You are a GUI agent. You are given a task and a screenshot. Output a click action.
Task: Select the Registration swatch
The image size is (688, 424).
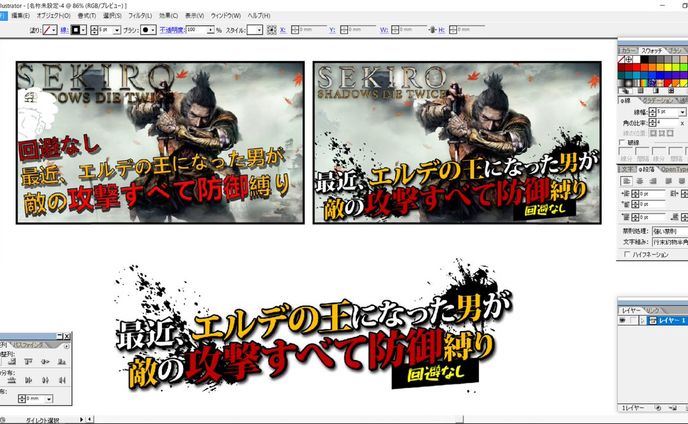[x=629, y=60]
